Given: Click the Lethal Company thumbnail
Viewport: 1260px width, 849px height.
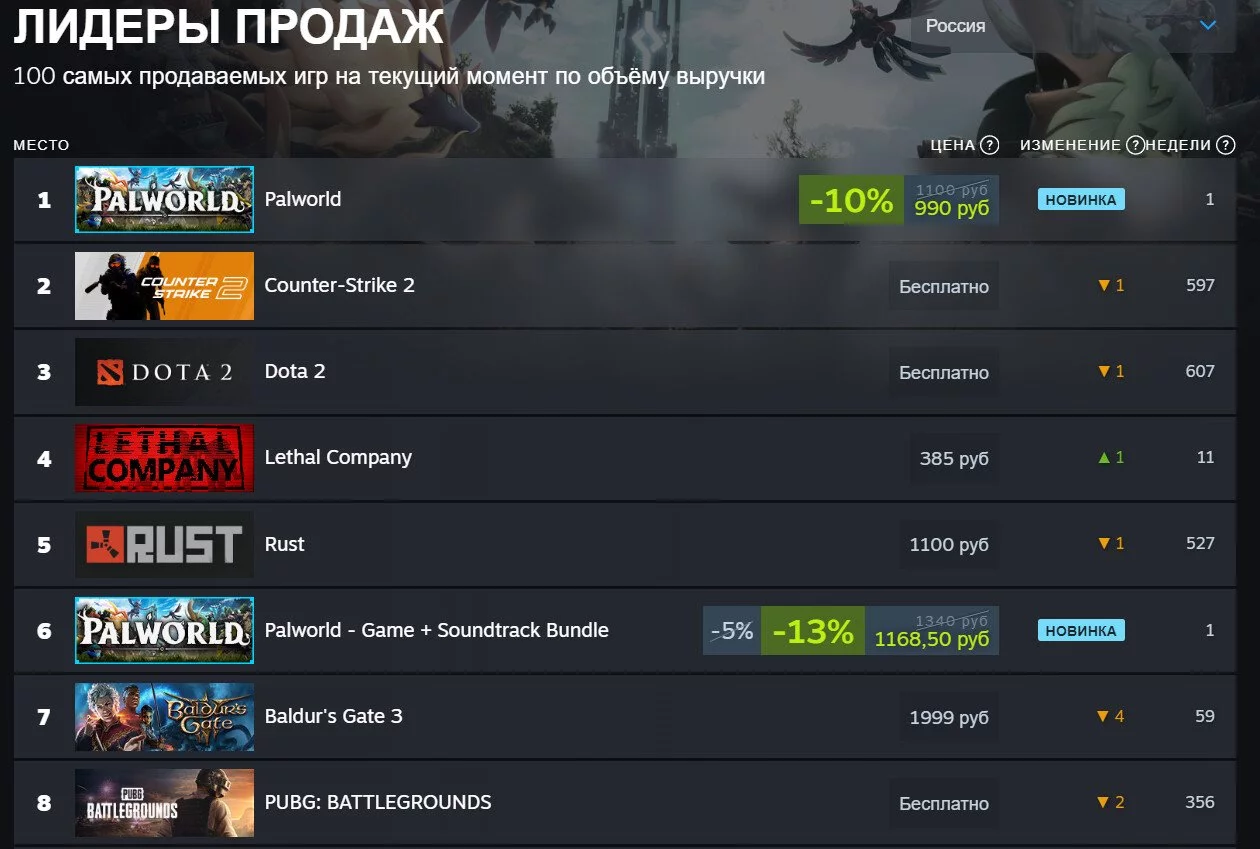Looking at the screenshot, I should 164,458.
